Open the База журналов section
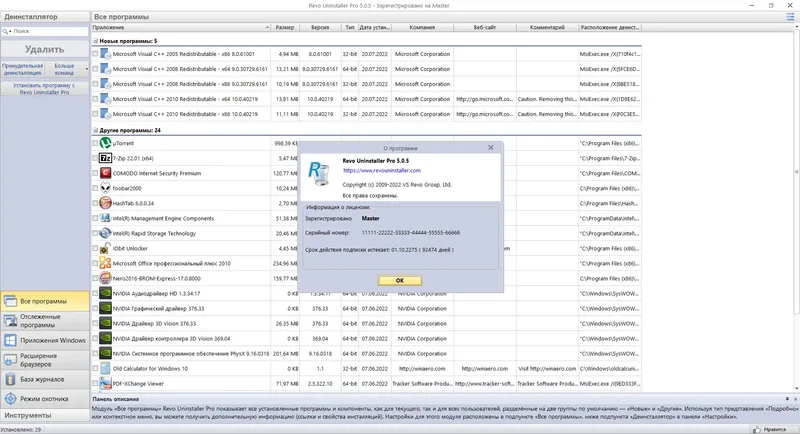 pos(45,379)
